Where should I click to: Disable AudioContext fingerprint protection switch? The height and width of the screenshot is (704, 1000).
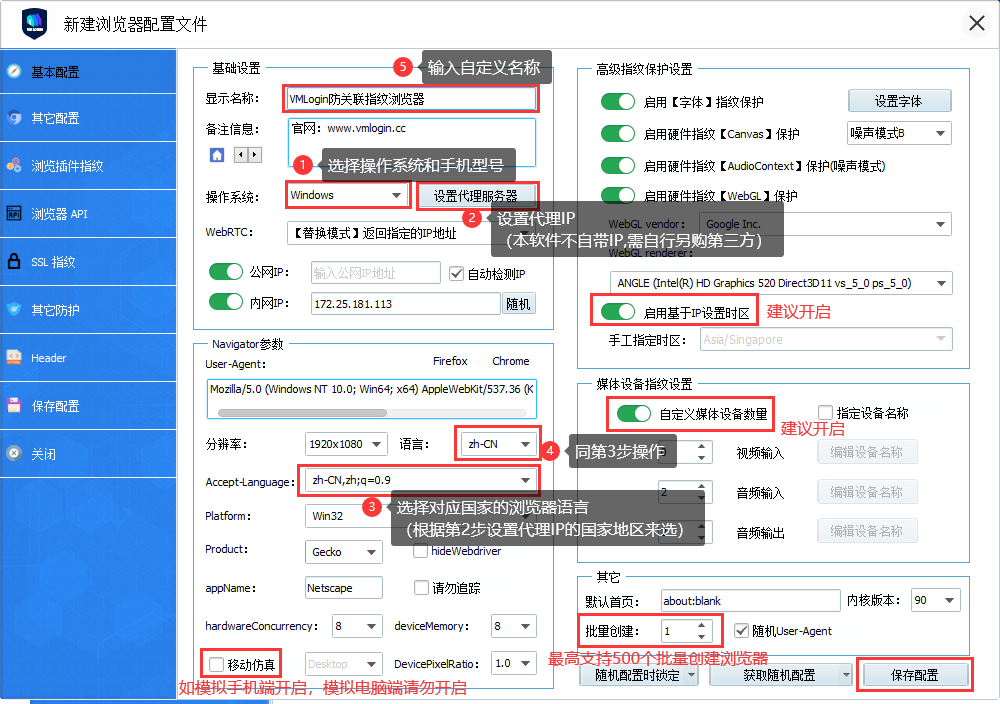point(617,165)
